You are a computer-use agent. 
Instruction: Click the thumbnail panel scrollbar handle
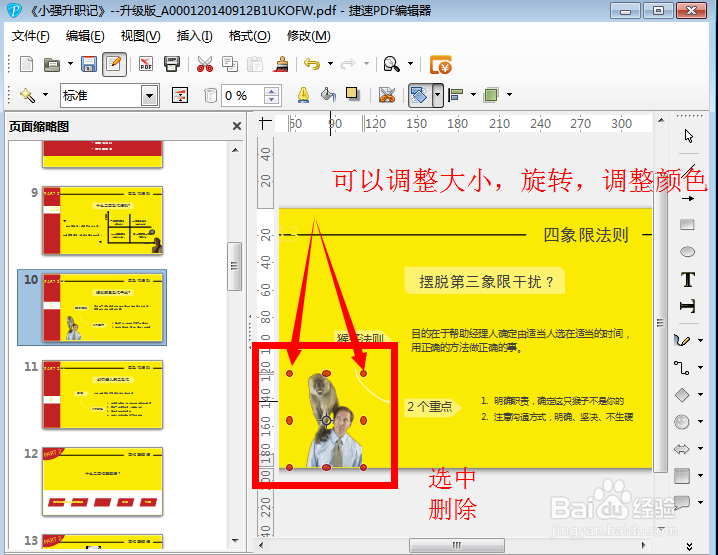coord(234,266)
